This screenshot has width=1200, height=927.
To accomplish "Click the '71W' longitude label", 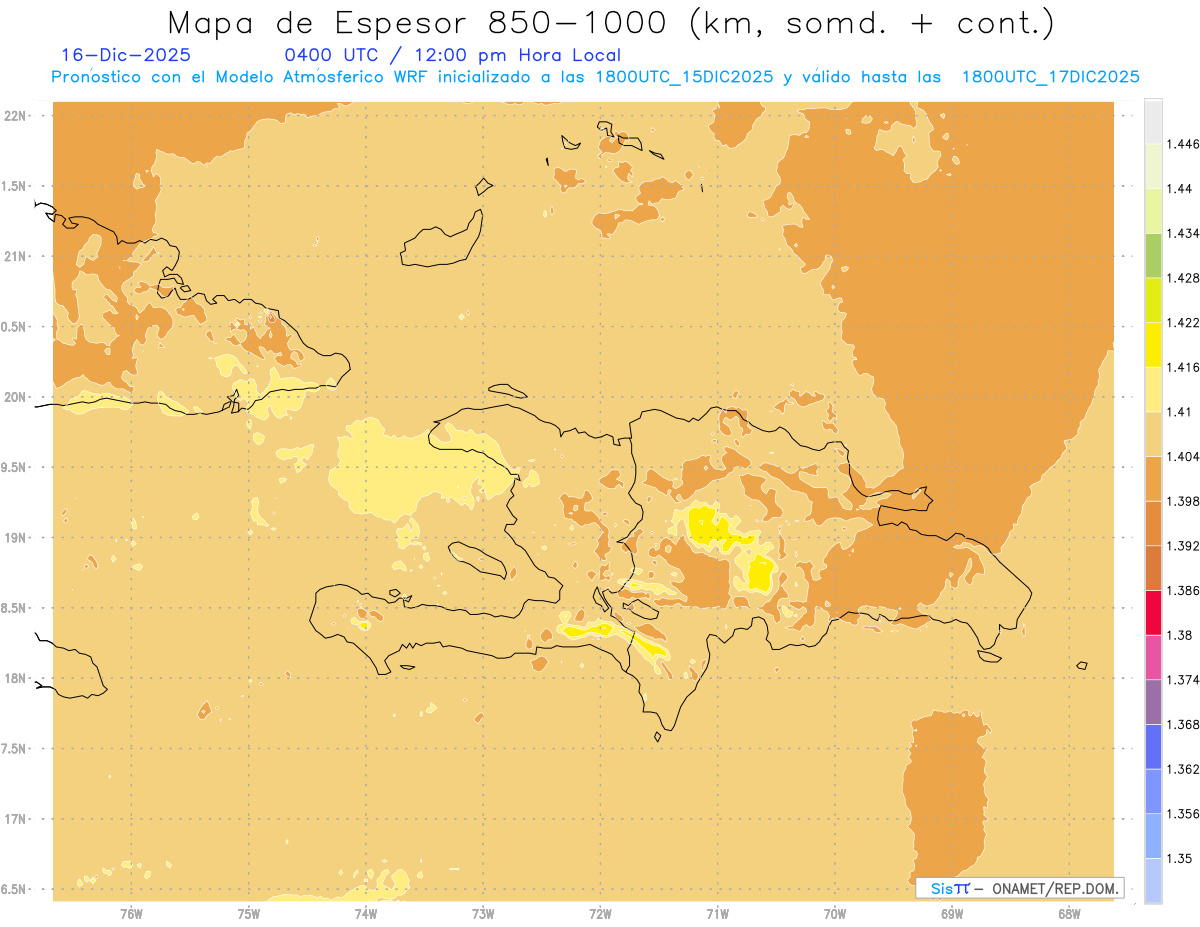I will click(718, 913).
